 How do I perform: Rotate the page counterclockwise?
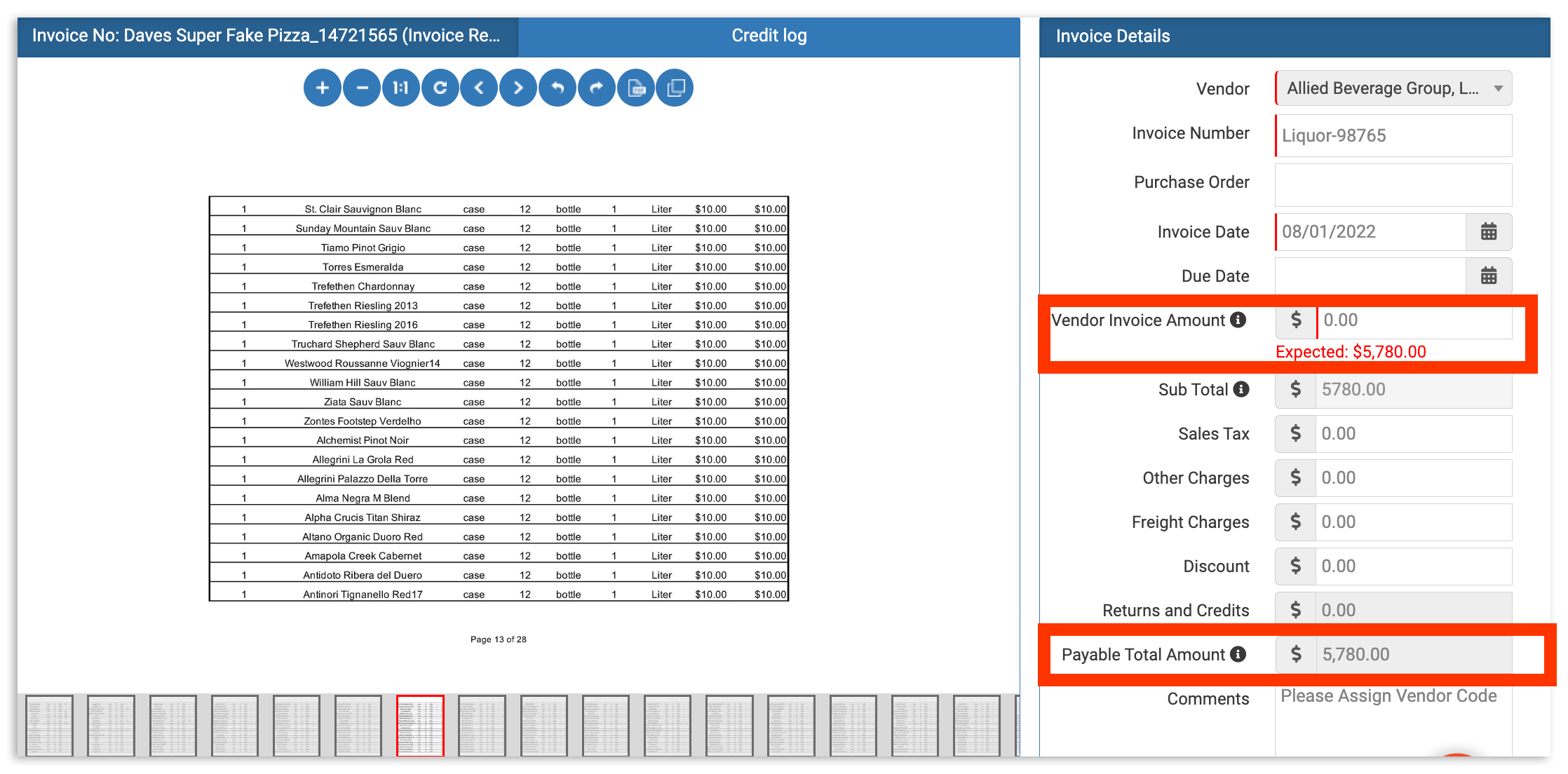click(557, 87)
